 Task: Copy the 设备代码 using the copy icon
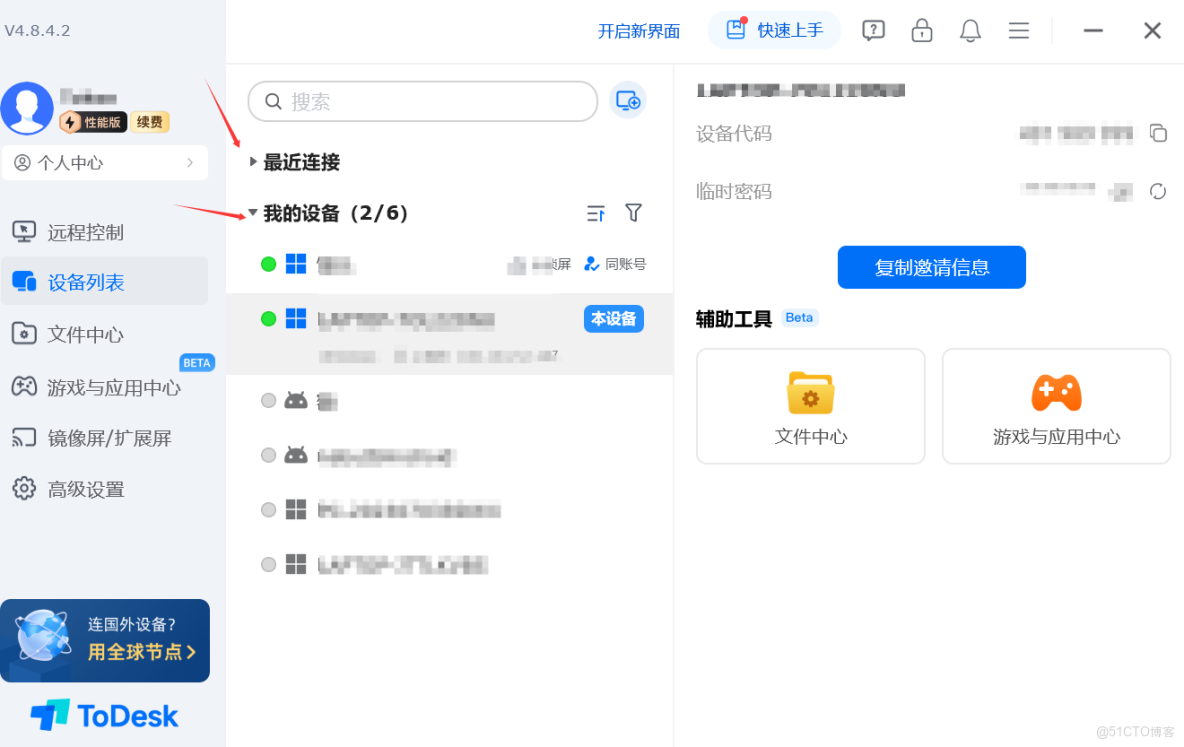click(x=1160, y=132)
